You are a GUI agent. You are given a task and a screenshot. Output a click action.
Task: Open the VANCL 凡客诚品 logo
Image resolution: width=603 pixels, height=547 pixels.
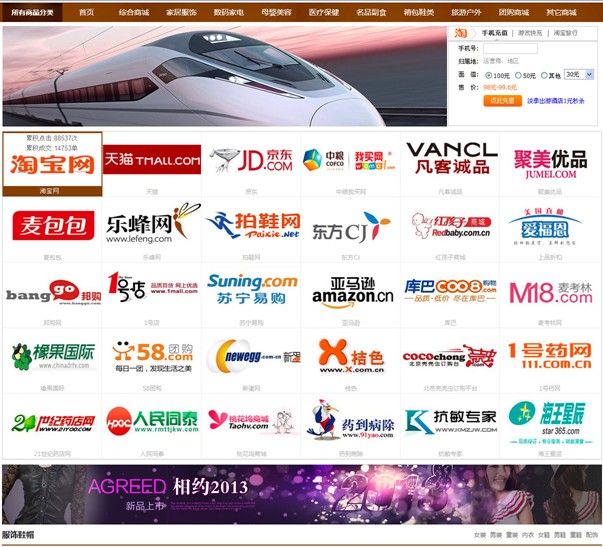[451, 158]
